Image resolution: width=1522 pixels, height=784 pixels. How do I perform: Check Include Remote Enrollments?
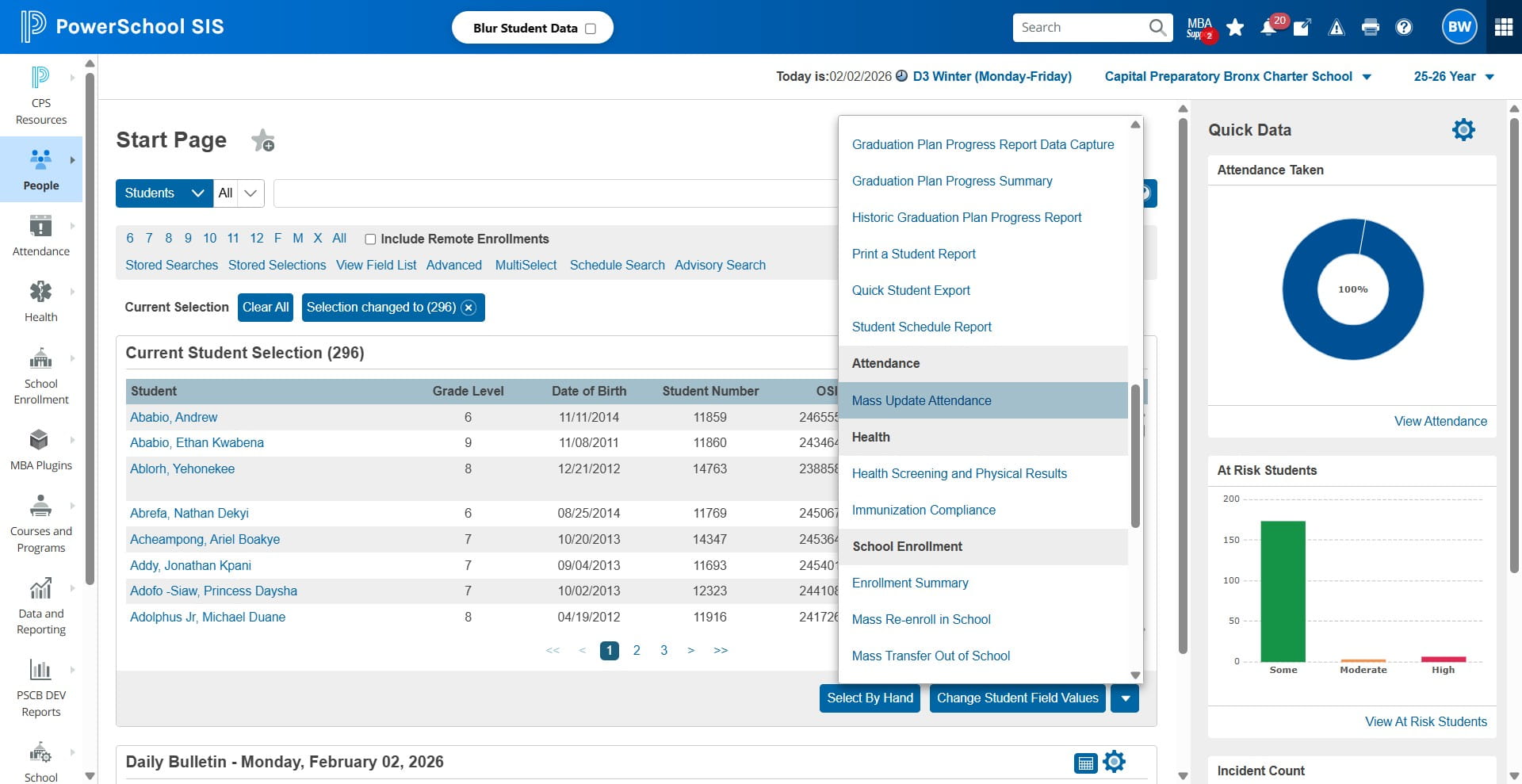pyautogui.click(x=370, y=239)
